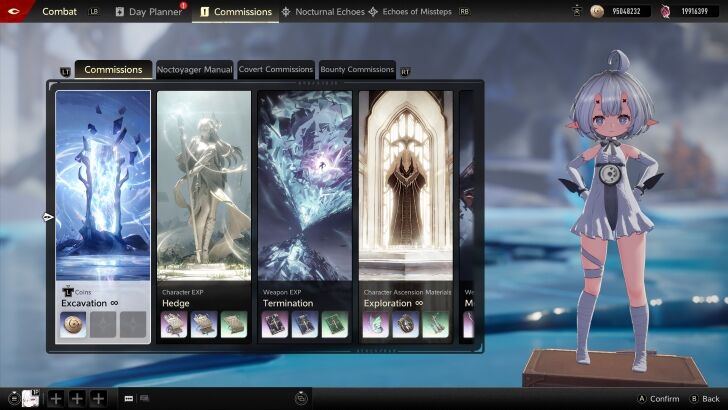Click the first empty plus team slot
728x410 pixels.
[x=55, y=398]
